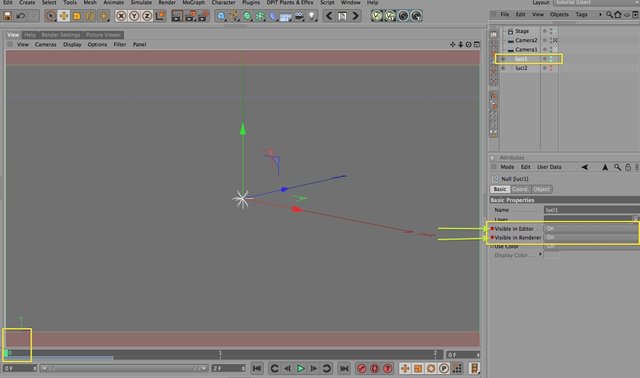Viewport: 640px width, 378px height.
Task: Select the Move tool in top toolbar
Action: tap(64, 16)
